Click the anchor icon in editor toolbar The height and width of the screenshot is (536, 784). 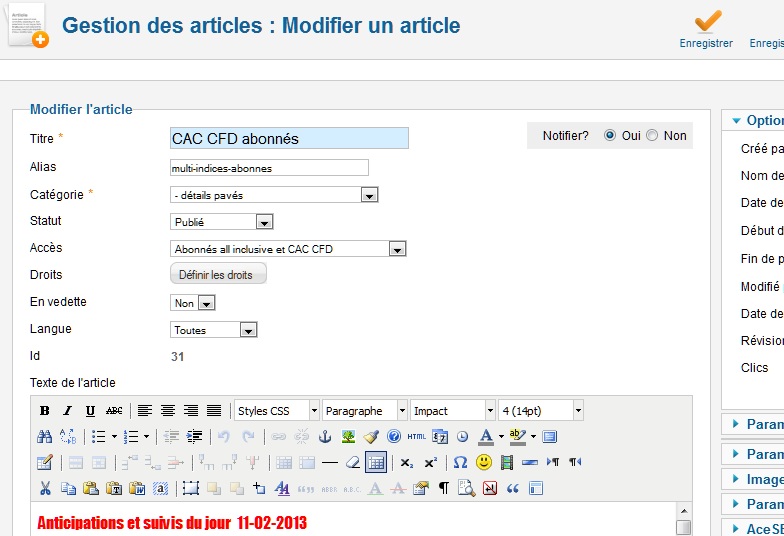click(324, 437)
